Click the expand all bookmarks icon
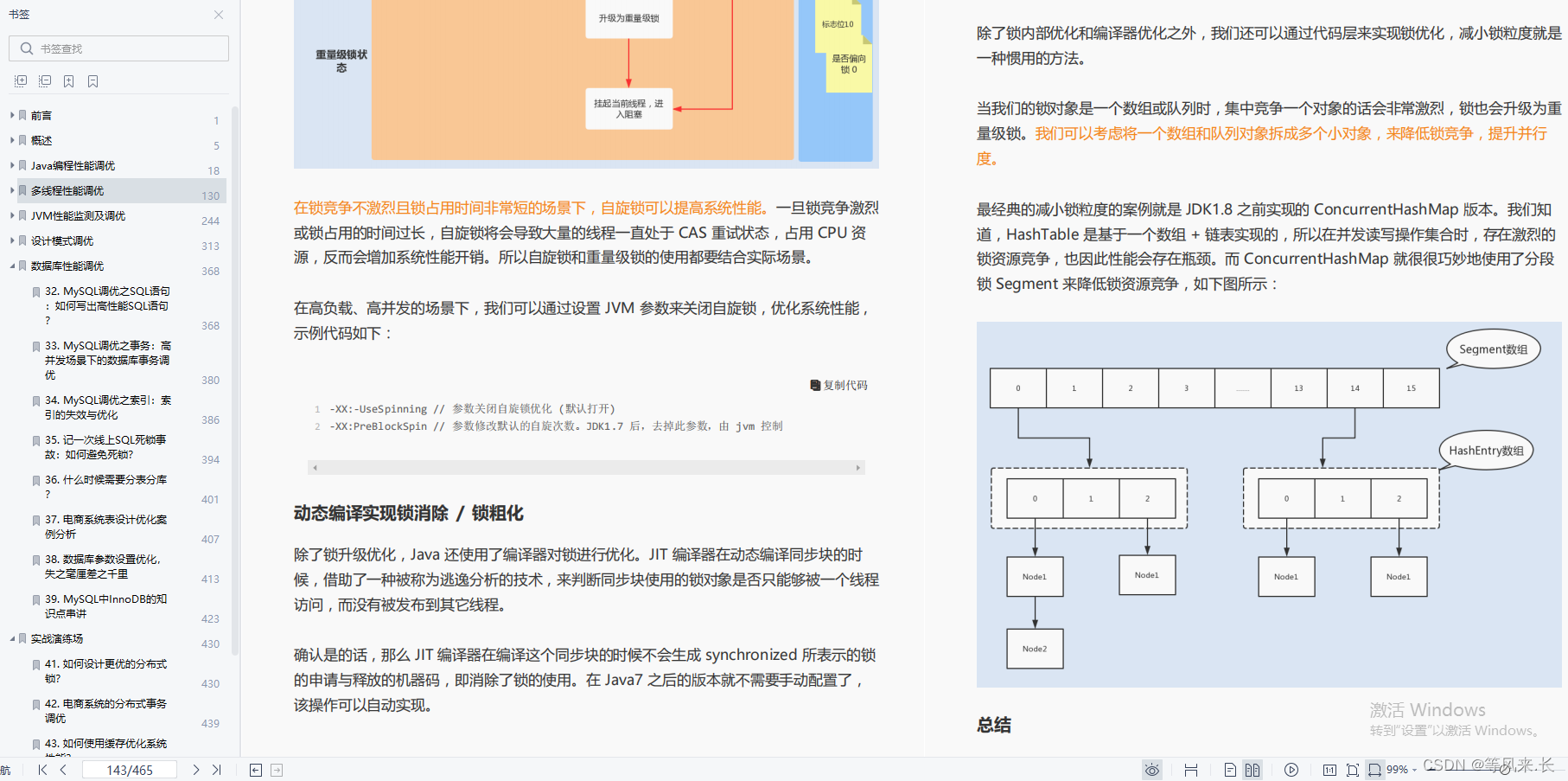1568x781 pixels. [x=19, y=80]
